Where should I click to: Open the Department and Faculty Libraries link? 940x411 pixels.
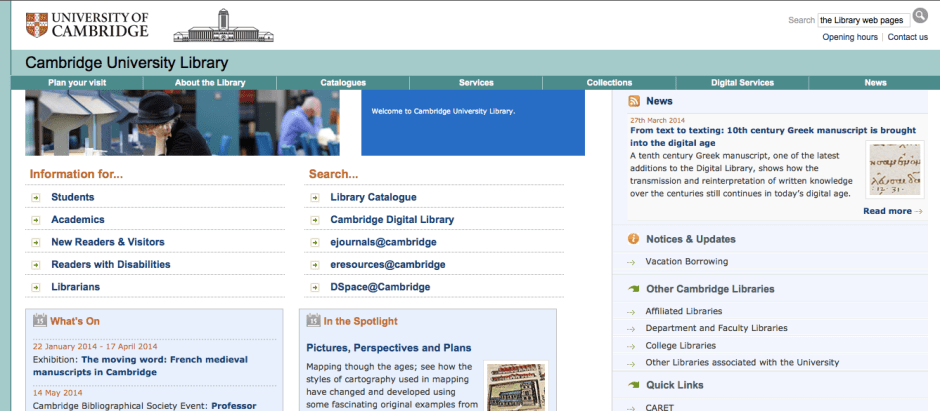(716, 328)
